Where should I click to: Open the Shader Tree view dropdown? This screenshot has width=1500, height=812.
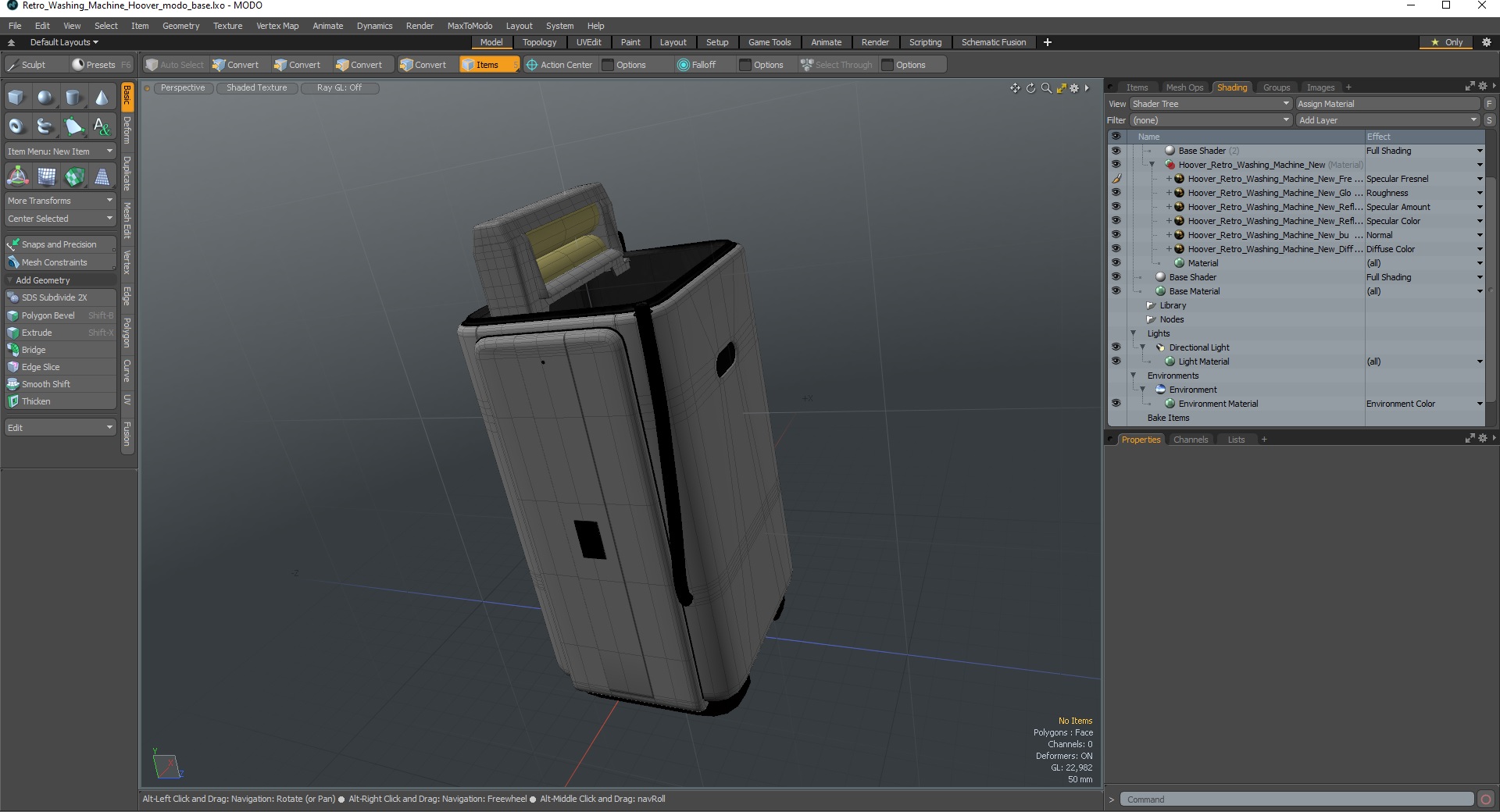pyautogui.click(x=1211, y=104)
